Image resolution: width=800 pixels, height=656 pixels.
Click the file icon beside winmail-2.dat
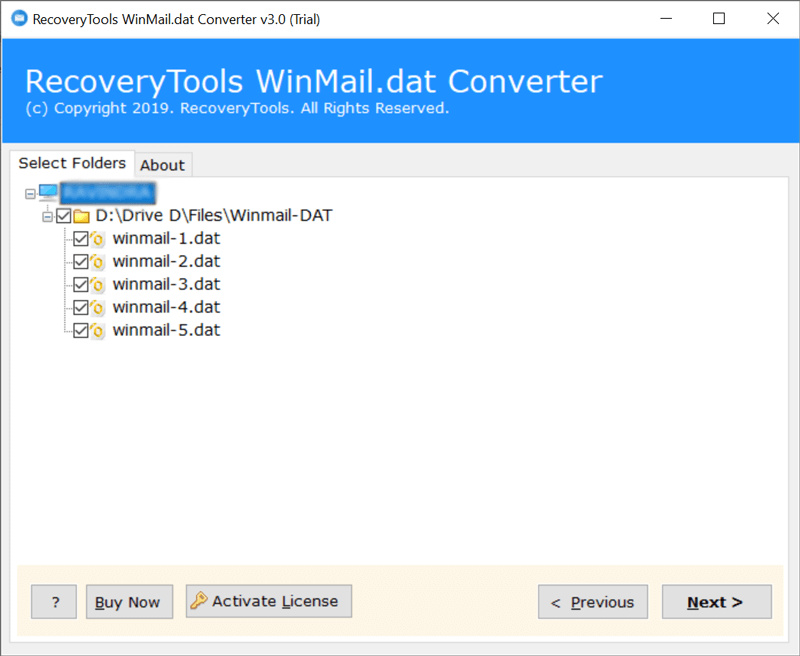pos(97,262)
